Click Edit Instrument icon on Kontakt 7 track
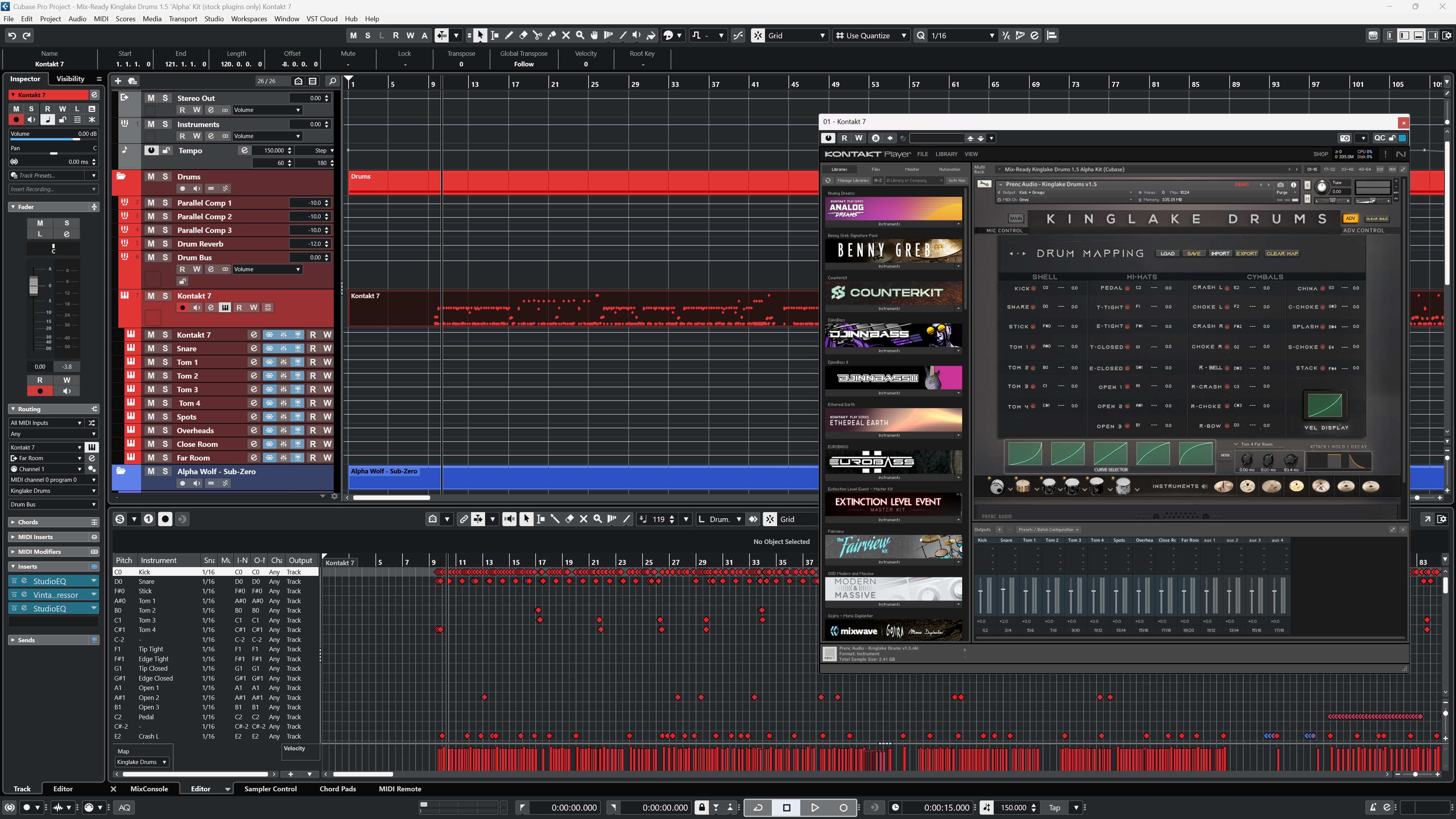The height and width of the screenshot is (819, 1456). coord(225,308)
